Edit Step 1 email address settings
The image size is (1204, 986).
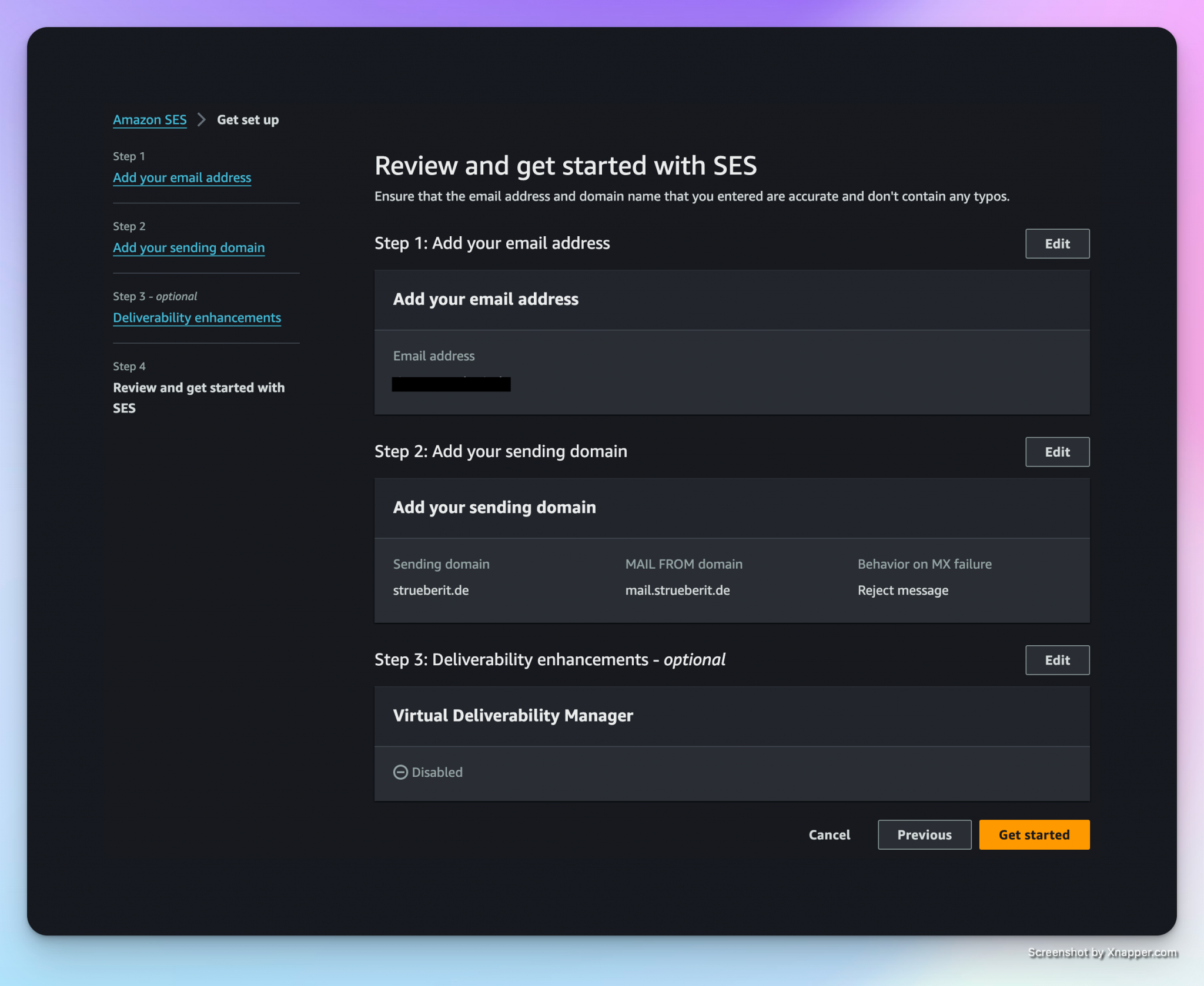(x=1056, y=244)
